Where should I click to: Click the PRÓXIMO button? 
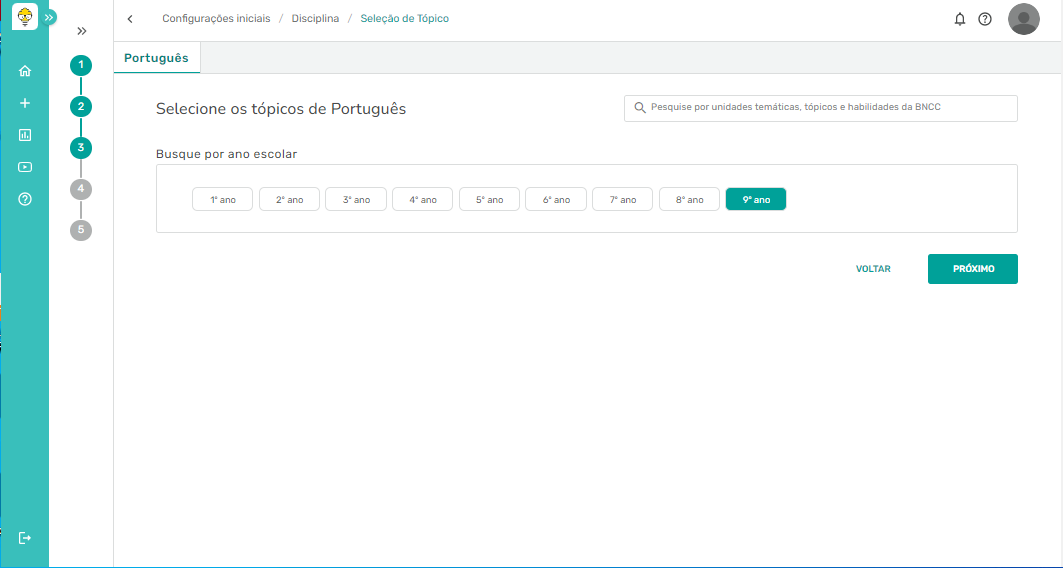(x=972, y=269)
